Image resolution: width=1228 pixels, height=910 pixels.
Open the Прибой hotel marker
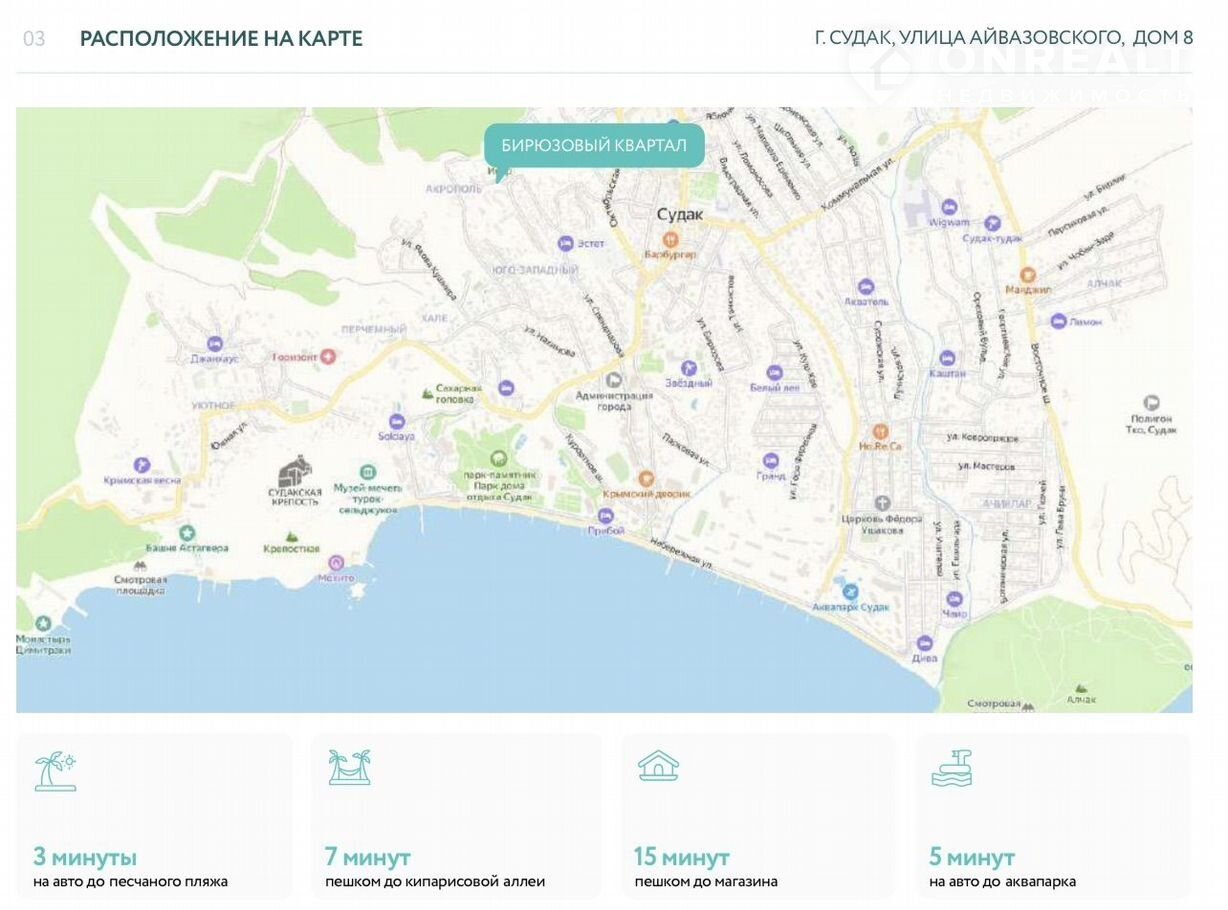click(605, 516)
